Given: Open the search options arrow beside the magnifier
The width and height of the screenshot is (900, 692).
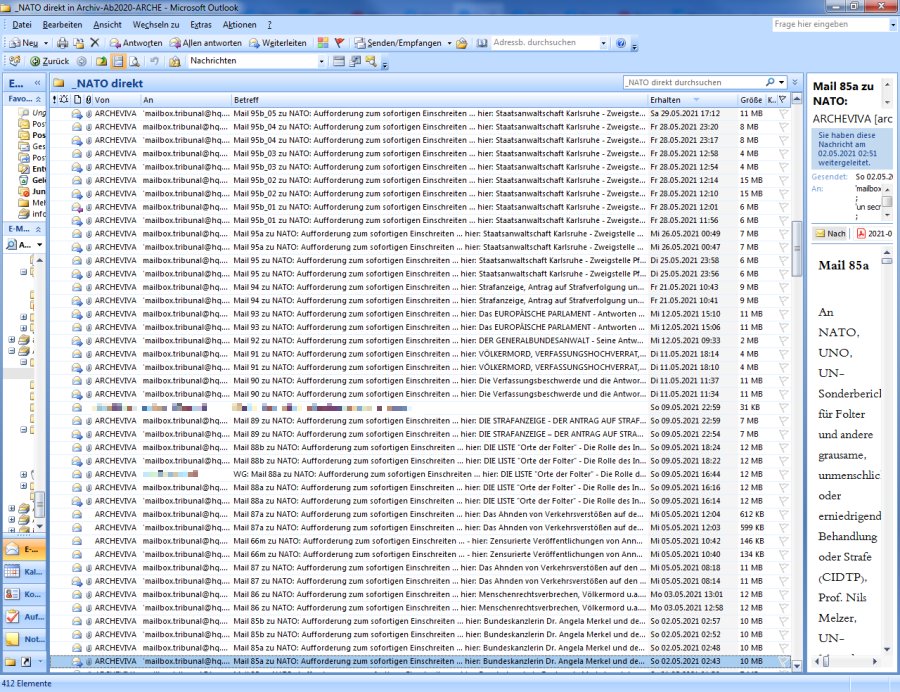Looking at the screenshot, I should point(781,82).
